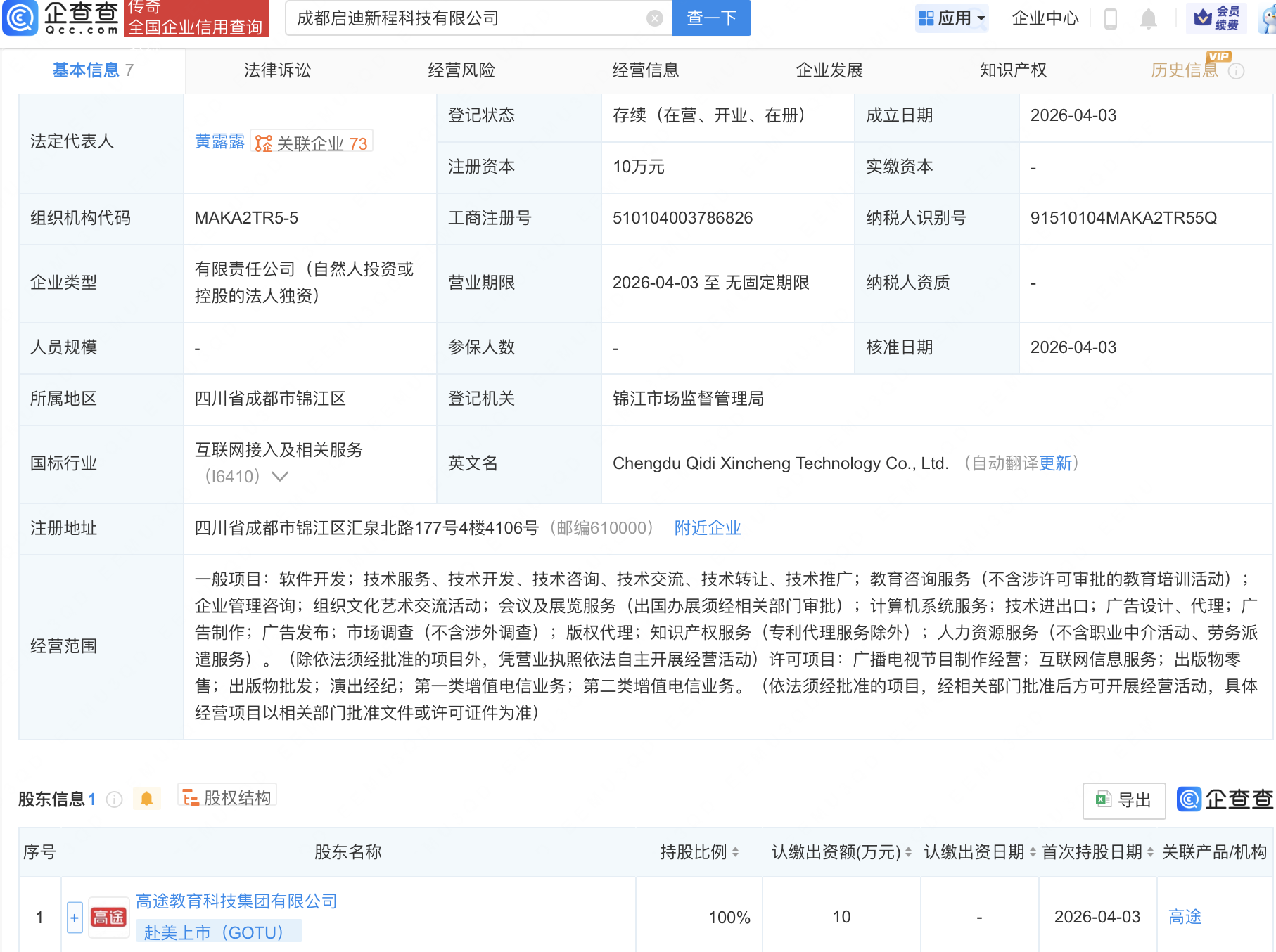Click the mobile phone icon in the header
Image resolution: width=1276 pixels, height=952 pixels.
1111,19
